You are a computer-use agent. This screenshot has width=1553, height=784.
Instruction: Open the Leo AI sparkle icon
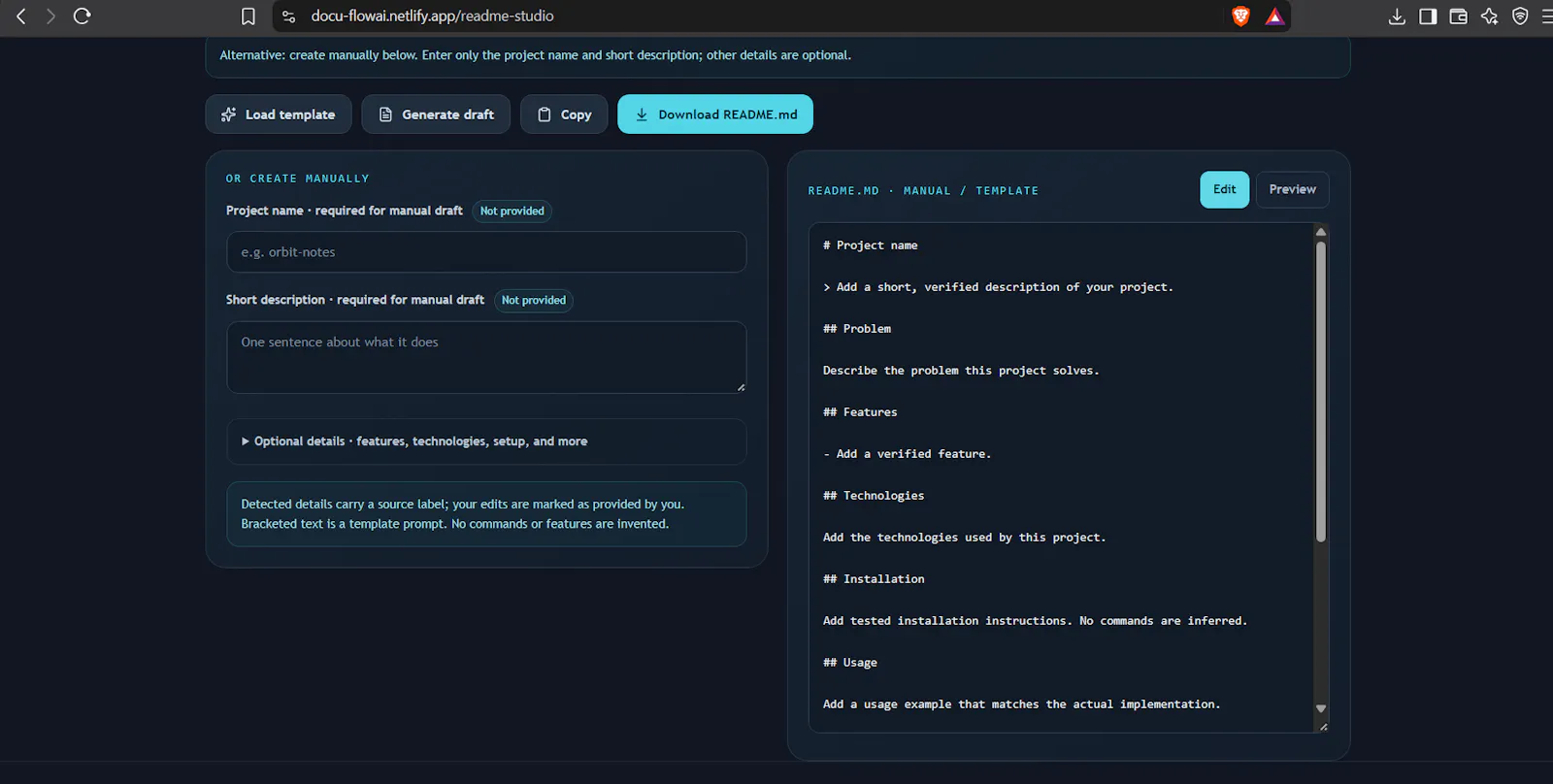pos(1489,16)
